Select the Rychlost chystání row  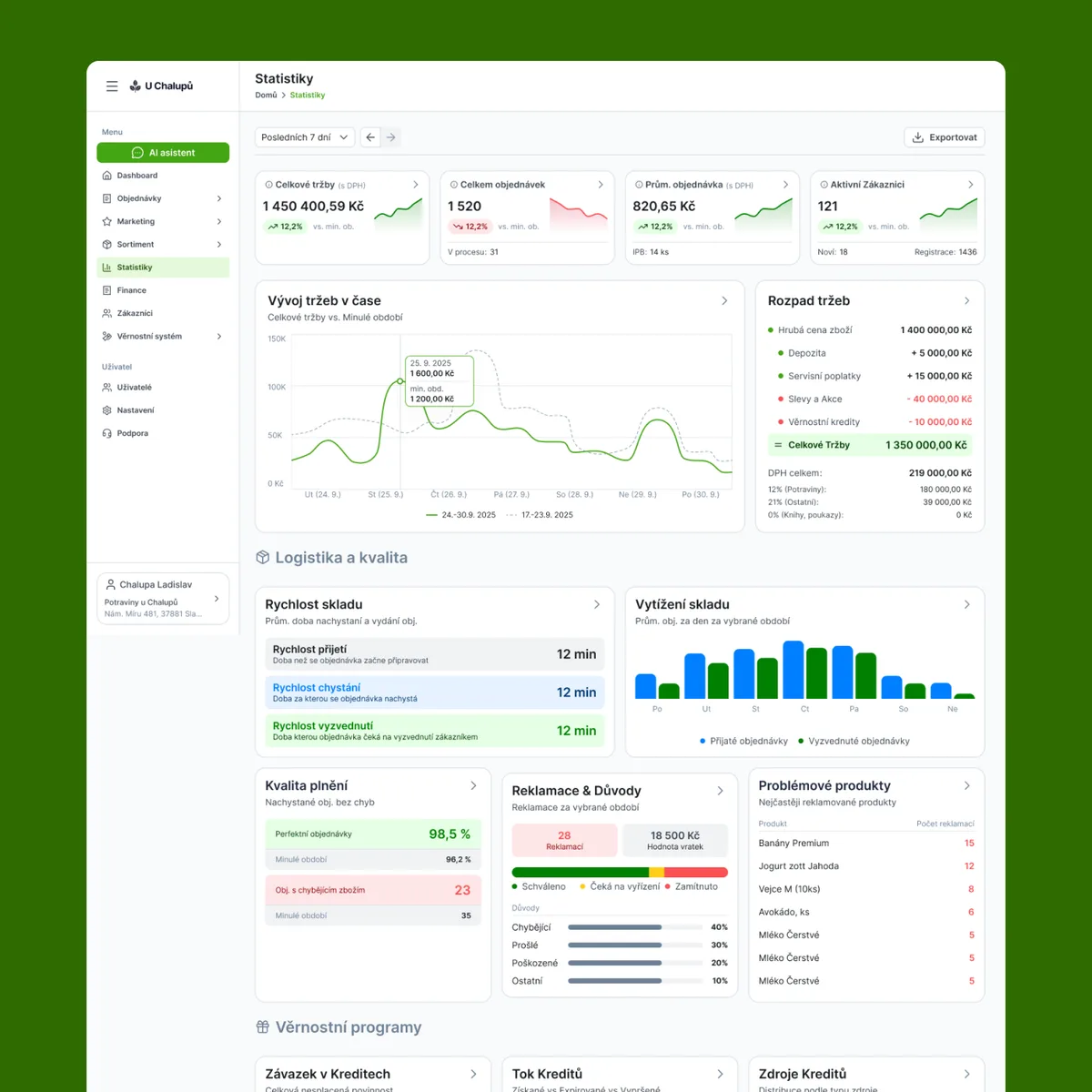[434, 693]
